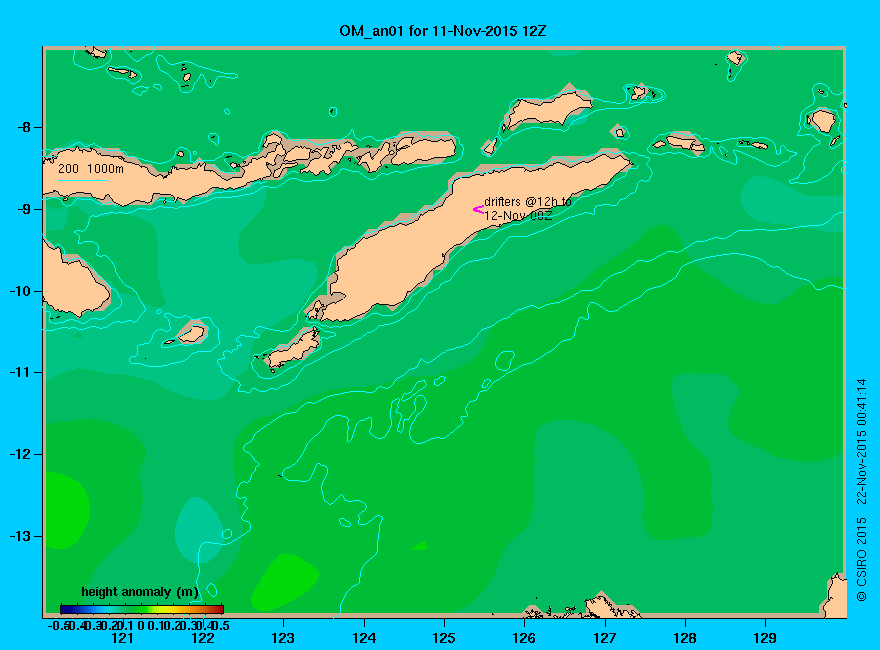Click longitude label 127 on bottom axis
The height and width of the screenshot is (650, 880).
pyautogui.click(x=604, y=638)
